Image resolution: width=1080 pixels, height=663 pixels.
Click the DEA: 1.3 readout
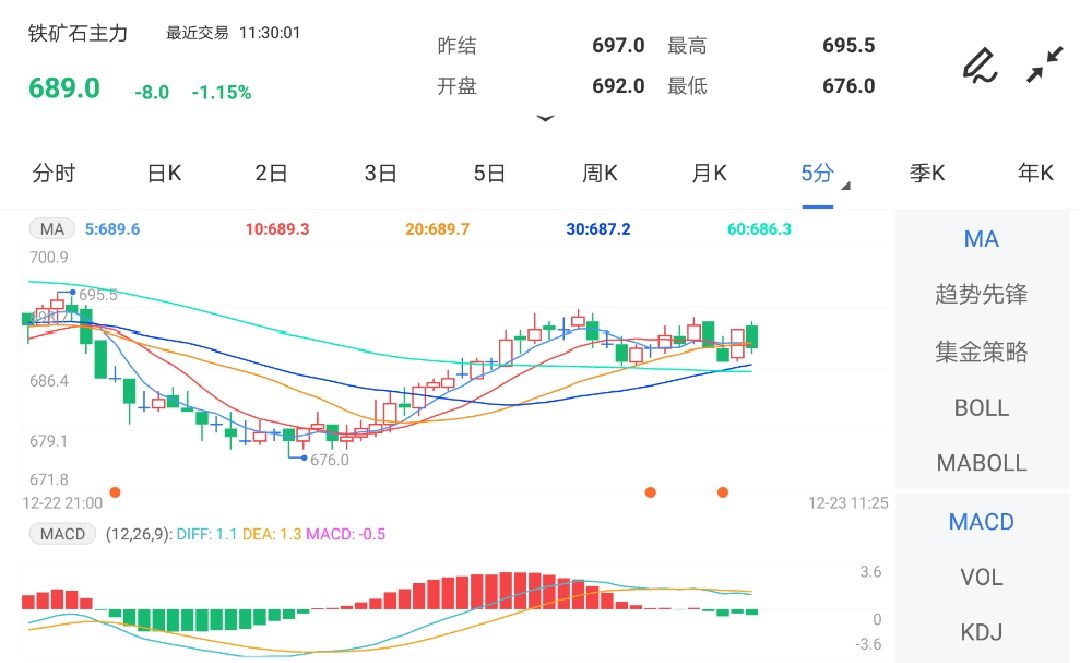(x=271, y=534)
